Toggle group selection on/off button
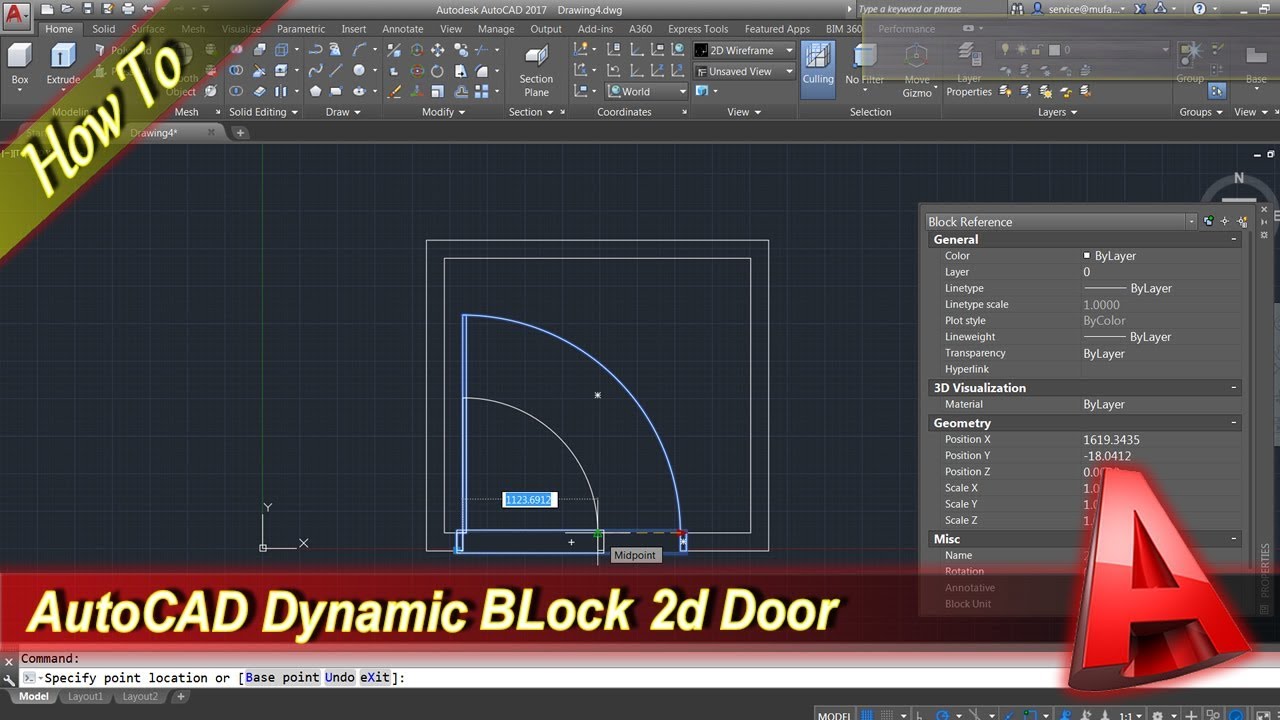1280x720 pixels. (x=1217, y=91)
